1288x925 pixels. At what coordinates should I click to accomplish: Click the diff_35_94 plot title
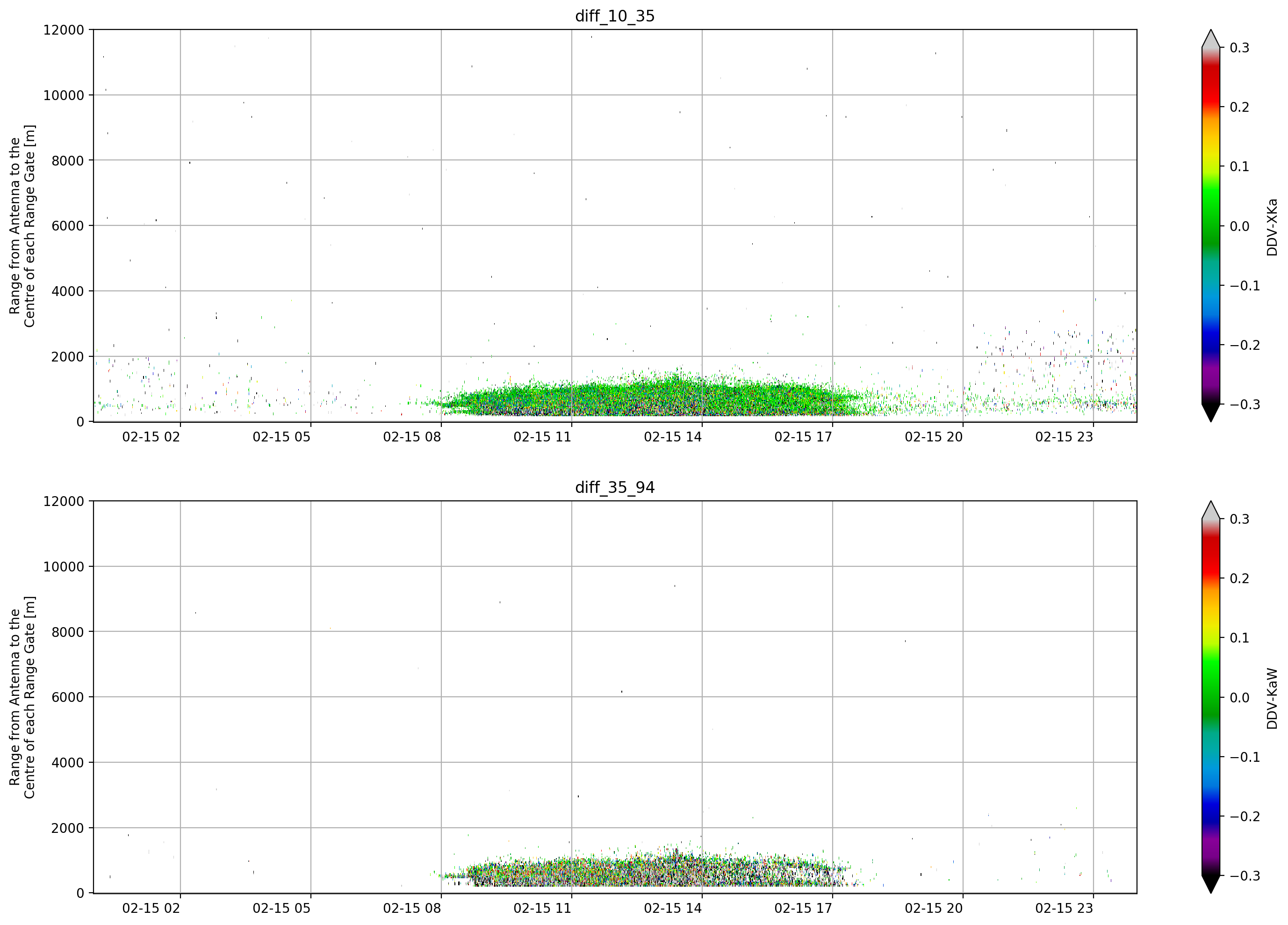point(615,487)
